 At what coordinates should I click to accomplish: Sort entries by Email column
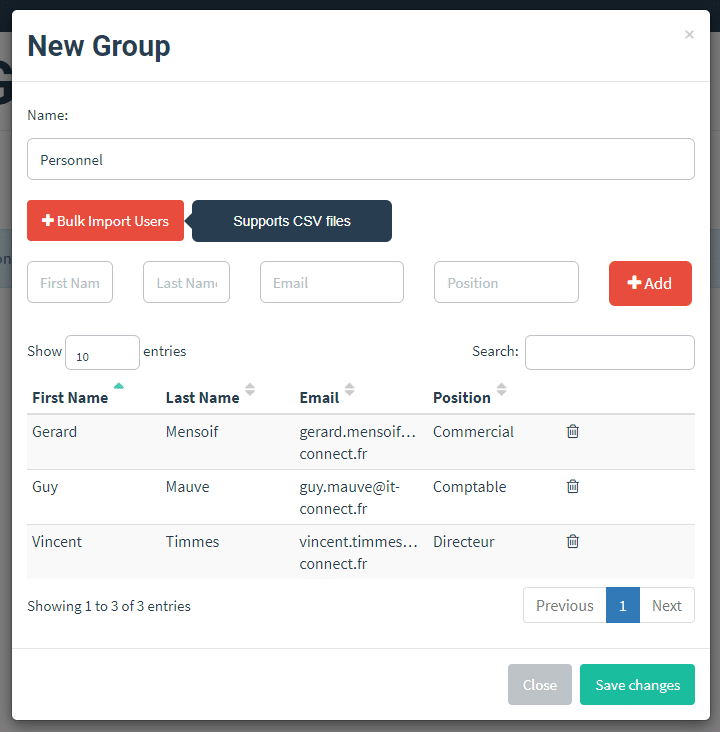point(349,390)
